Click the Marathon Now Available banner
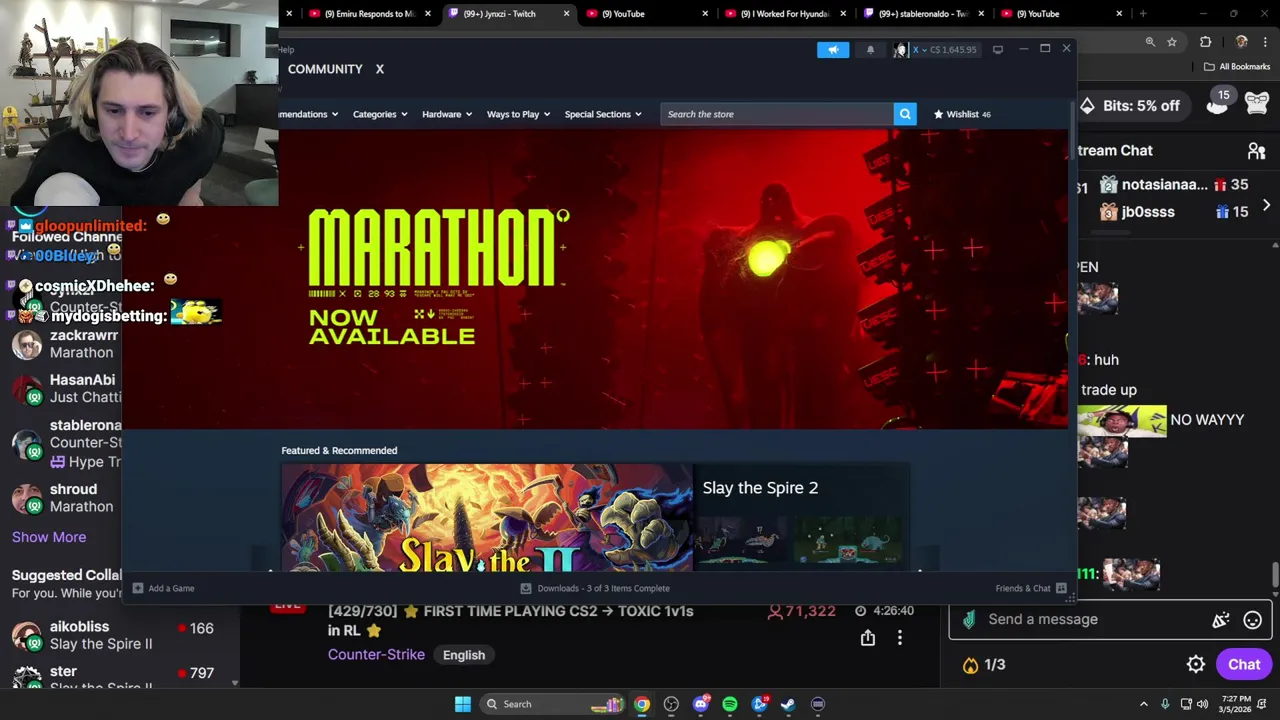Screen dimensions: 1280x720 coord(596,279)
